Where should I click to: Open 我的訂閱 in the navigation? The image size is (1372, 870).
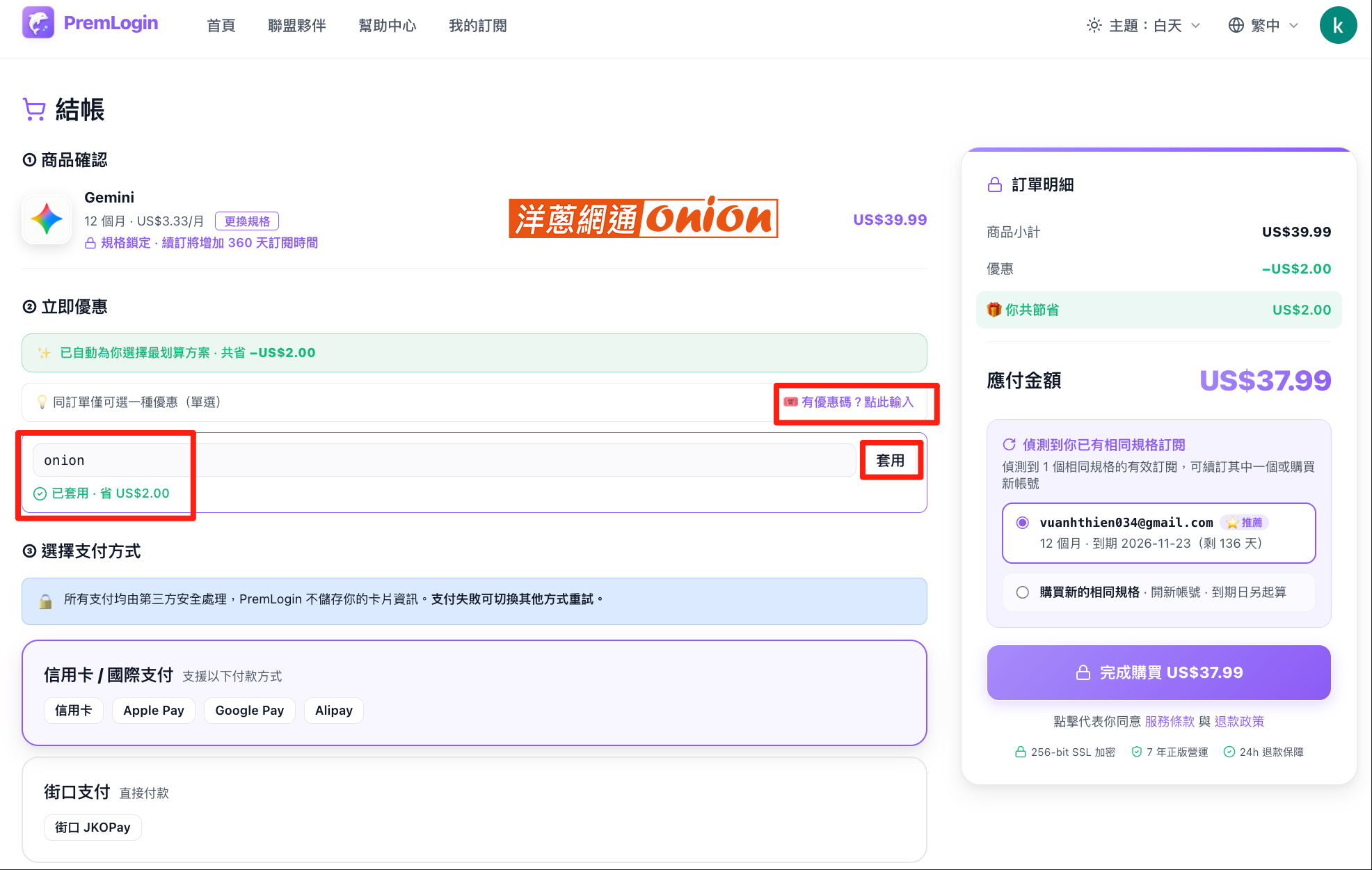click(x=478, y=26)
